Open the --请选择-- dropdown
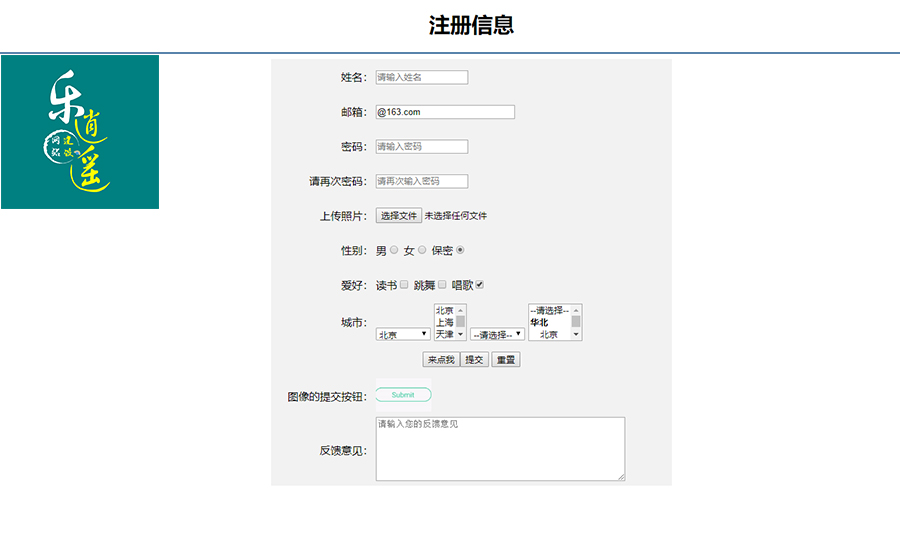900x540 pixels. click(497, 334)
